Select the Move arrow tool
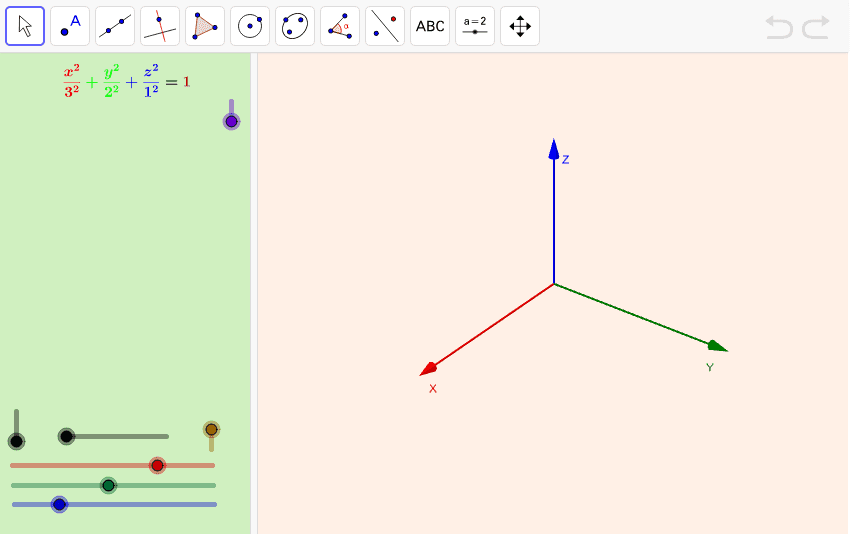 click(25, 26)
